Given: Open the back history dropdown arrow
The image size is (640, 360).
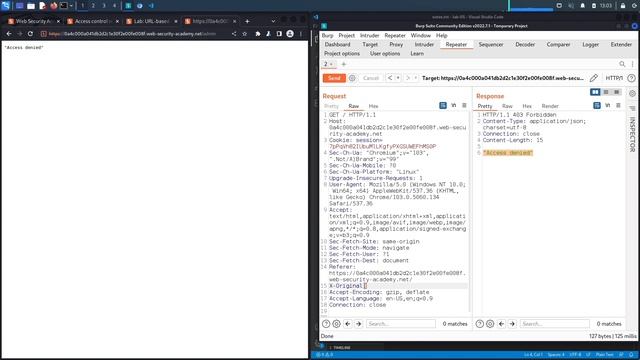Looking at the screenshot, I should click(x=398, y=78).
